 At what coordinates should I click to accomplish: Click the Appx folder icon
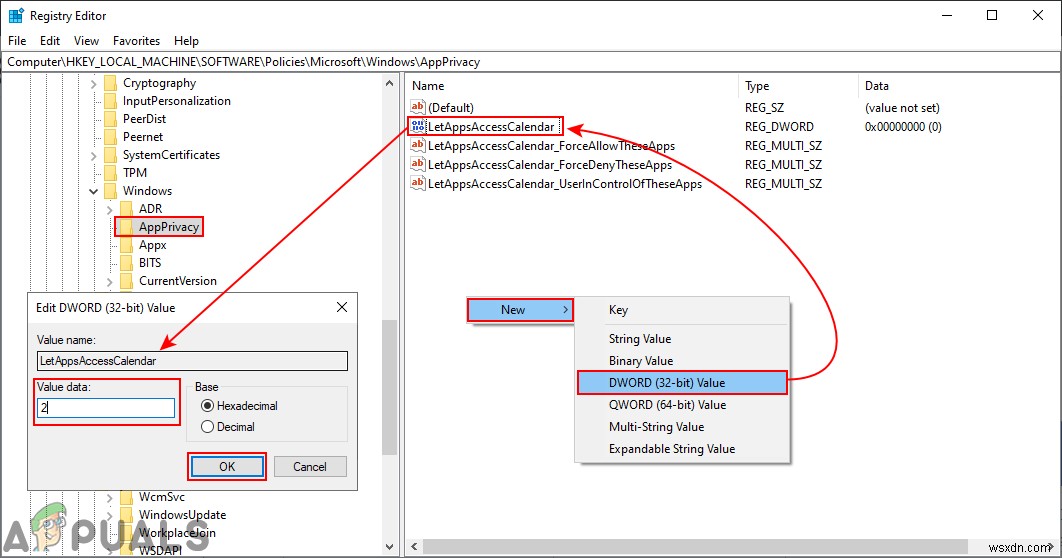[x=127, y=245]
